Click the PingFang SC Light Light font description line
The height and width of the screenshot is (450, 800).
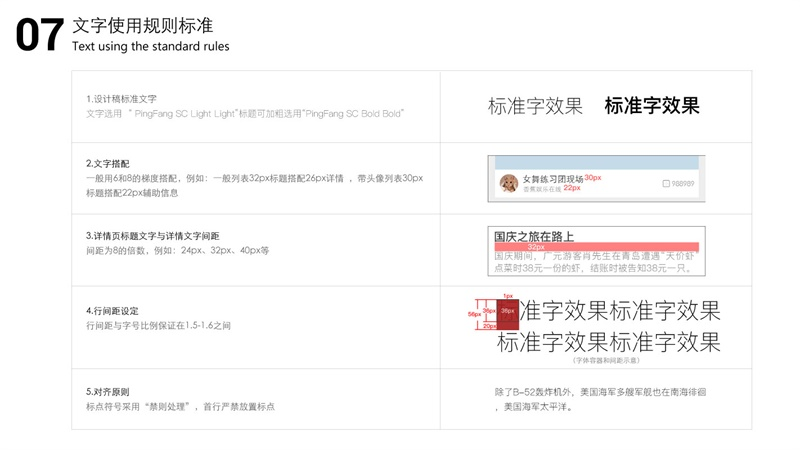245,114
